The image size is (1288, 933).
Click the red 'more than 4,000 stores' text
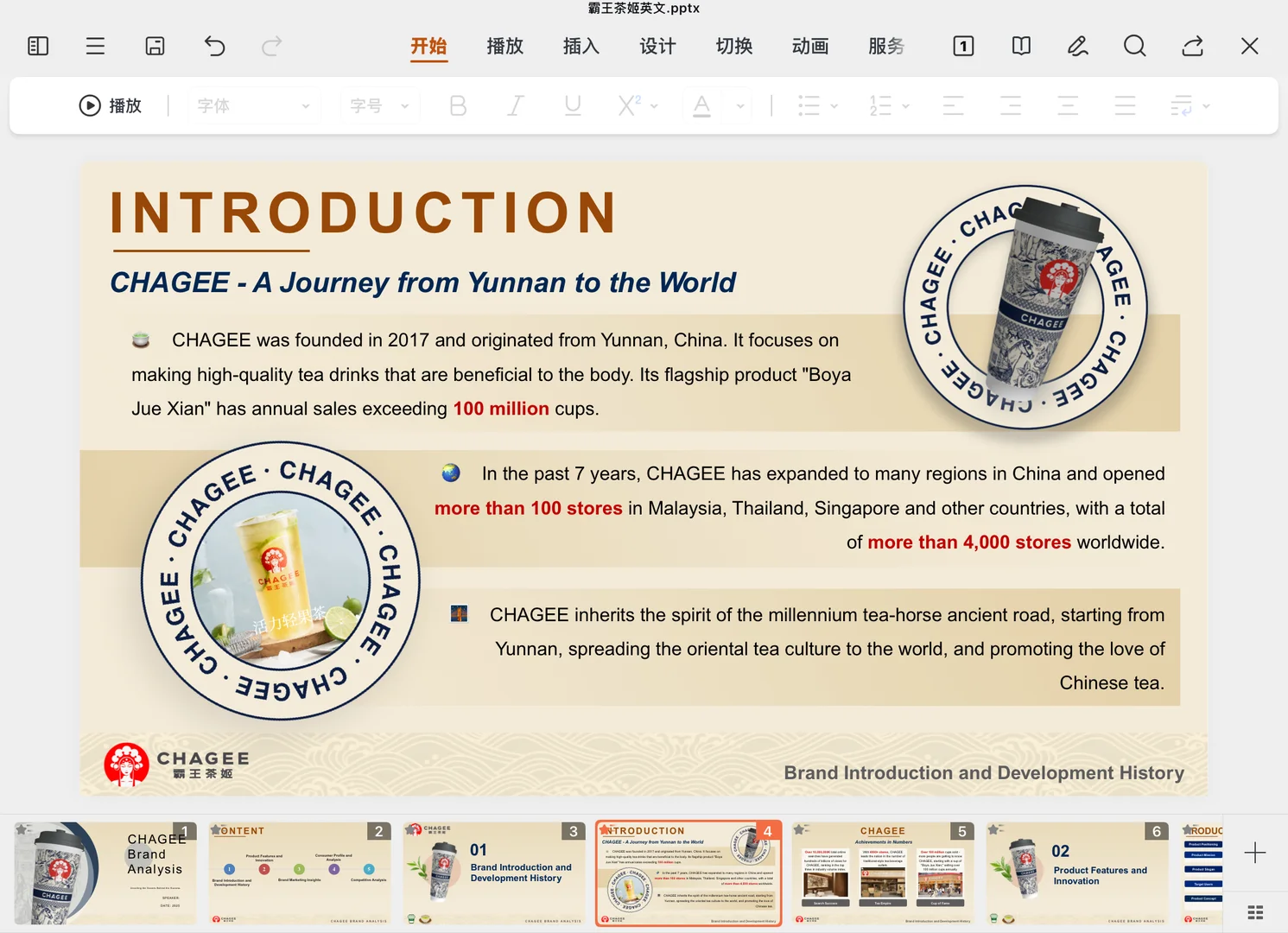(x=969, y=542)
